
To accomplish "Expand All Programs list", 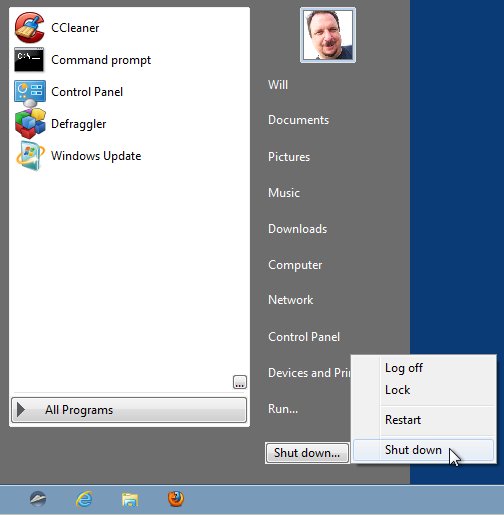I will 129,410.
